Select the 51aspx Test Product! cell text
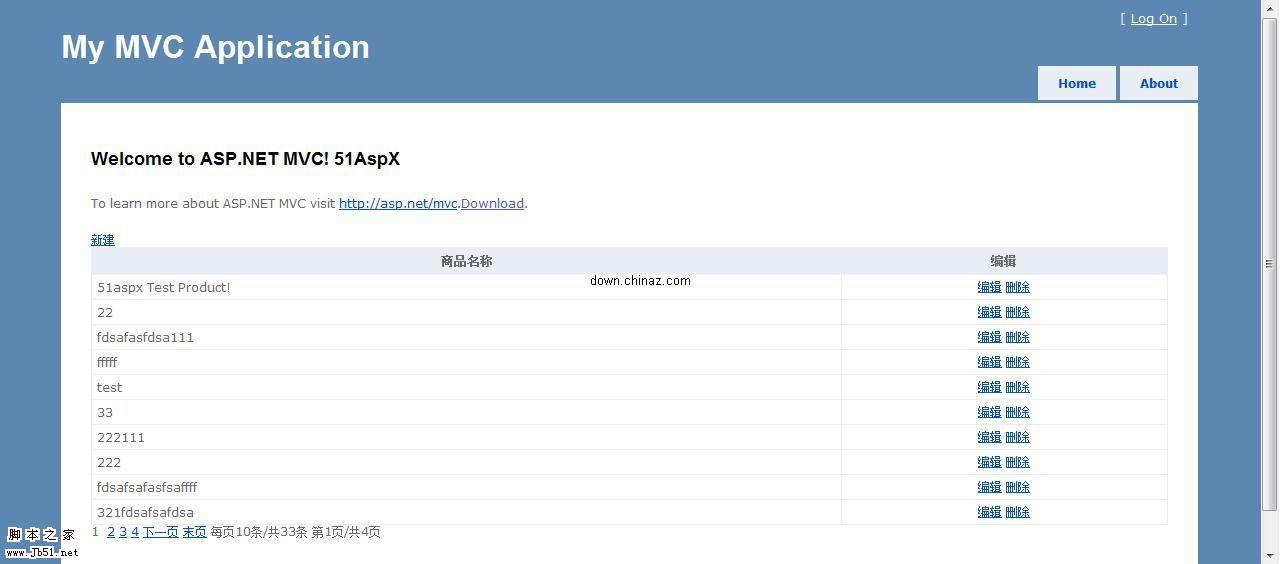Screen dimensions: 1280x564 click(x=164, y=287)
